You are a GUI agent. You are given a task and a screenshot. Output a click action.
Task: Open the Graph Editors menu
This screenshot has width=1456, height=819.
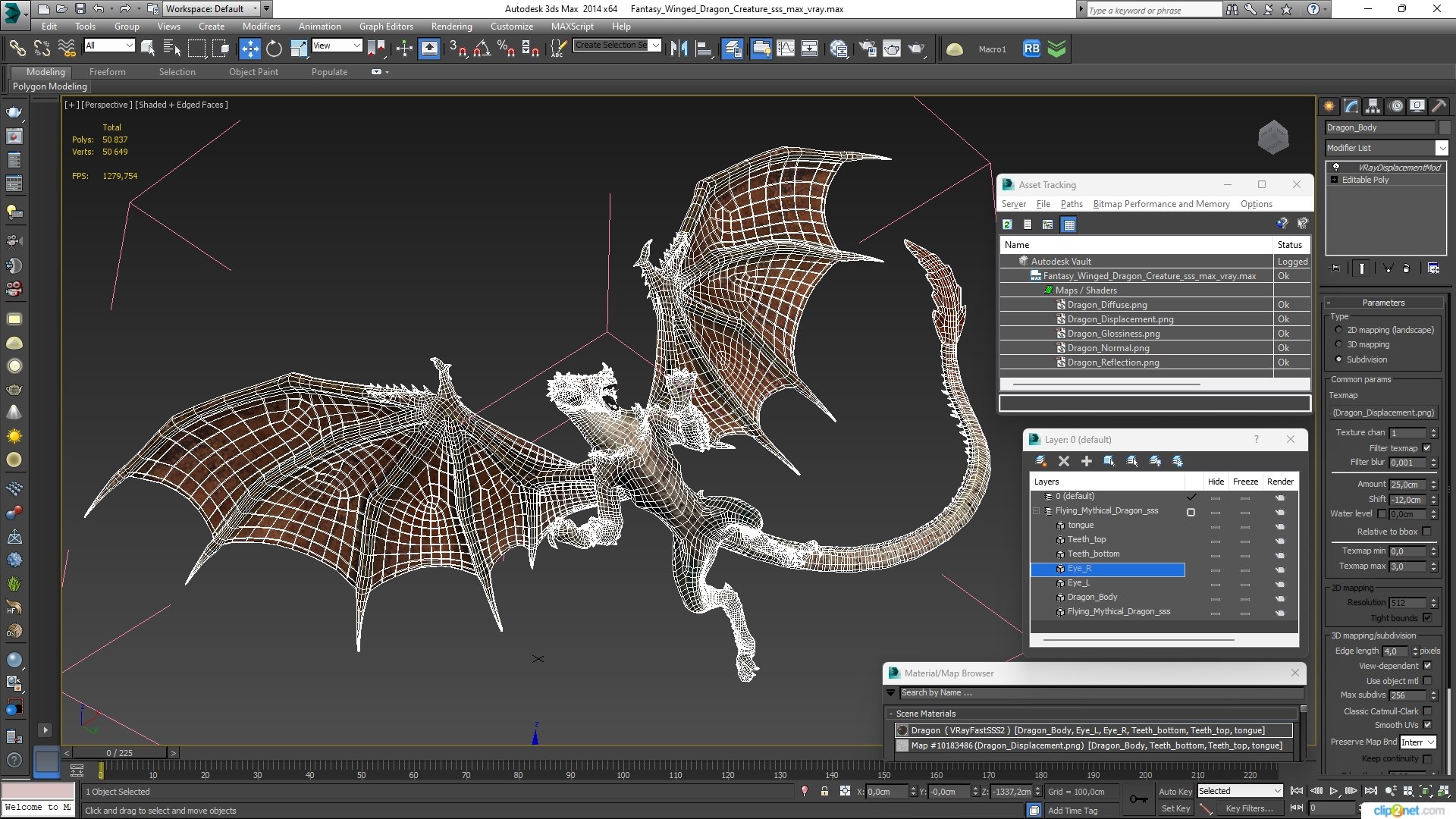pos(386,26)
